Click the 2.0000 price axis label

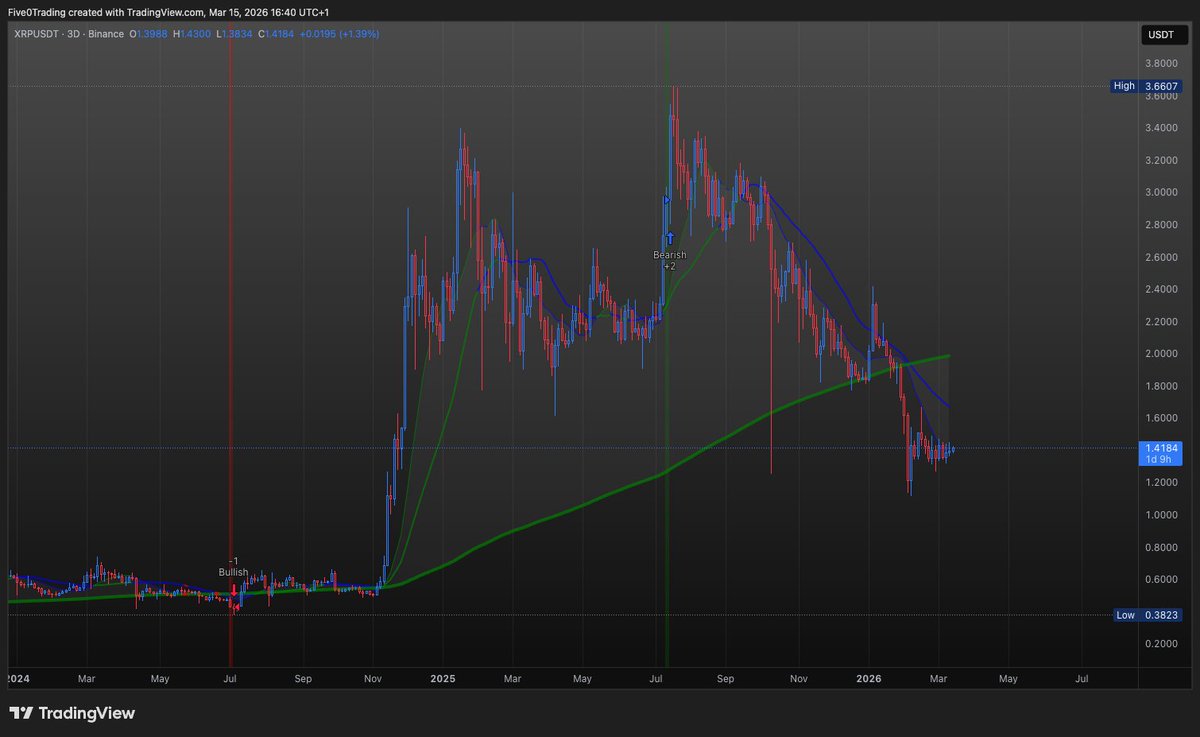point(1161,354)
